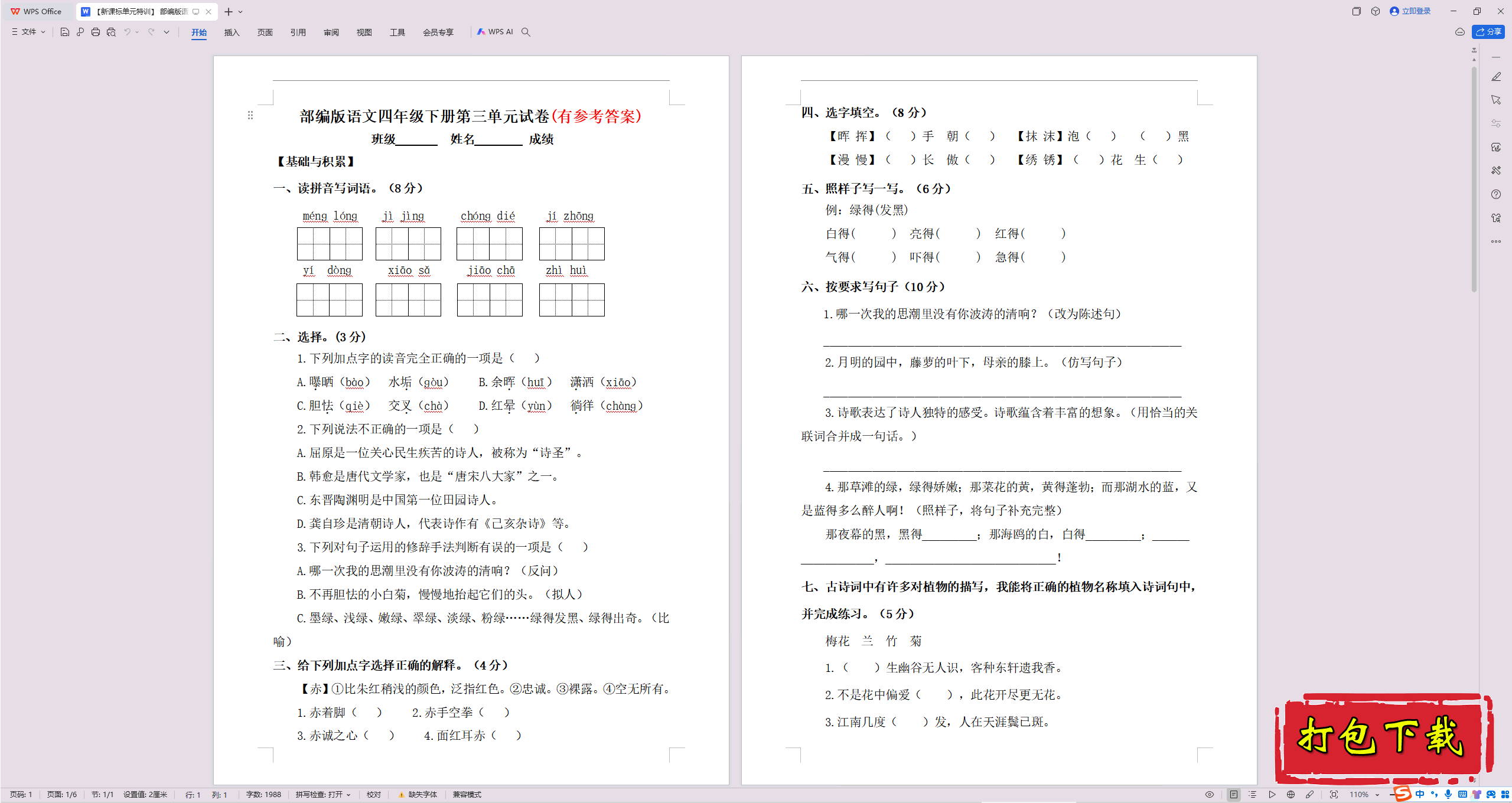Open Sogou soft keyboard icon
This screenshot has width=1512, height=803.
[x=1462, y=794]
